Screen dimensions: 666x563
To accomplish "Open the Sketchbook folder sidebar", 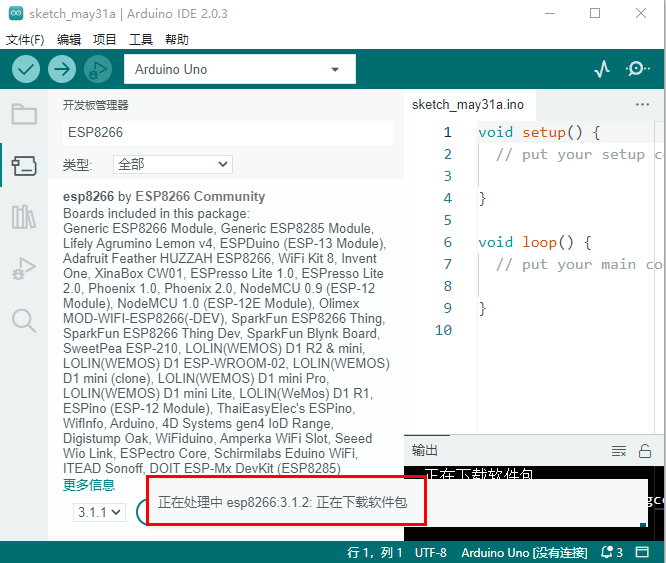I will 24,114.
